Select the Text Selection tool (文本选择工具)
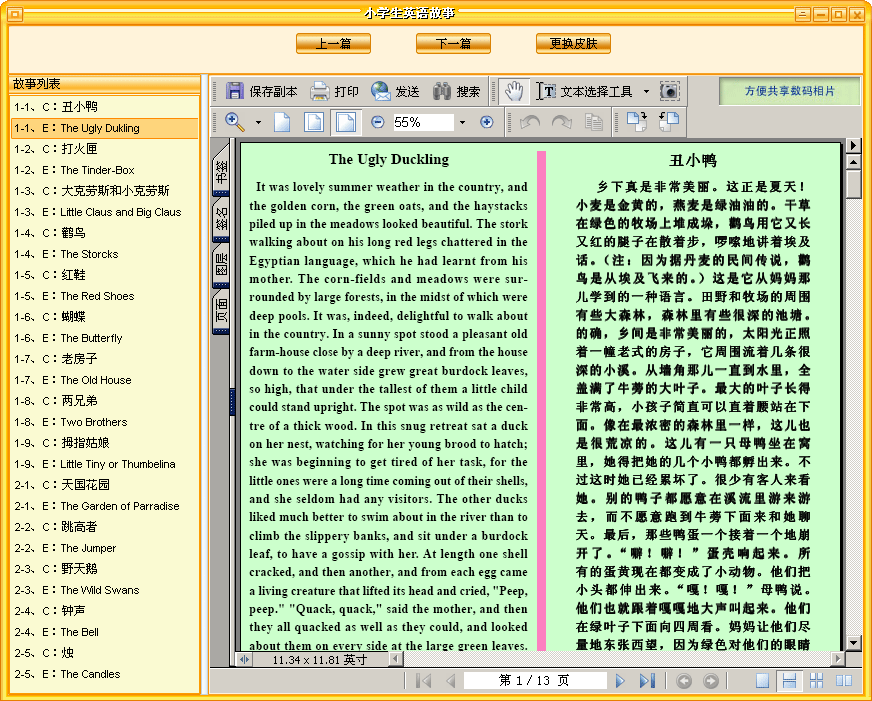Viewport: 872px width, 701px height. click(x=584, y=91)
